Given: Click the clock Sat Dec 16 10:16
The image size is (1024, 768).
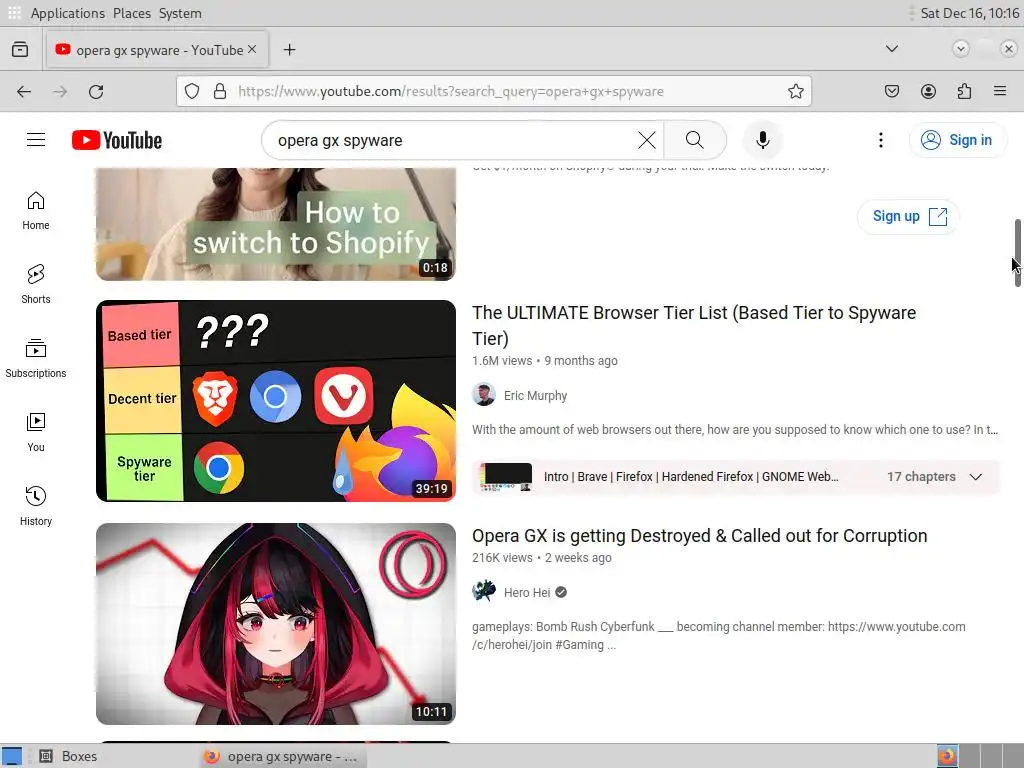Looking at the screenshot, I should point(970,13).
